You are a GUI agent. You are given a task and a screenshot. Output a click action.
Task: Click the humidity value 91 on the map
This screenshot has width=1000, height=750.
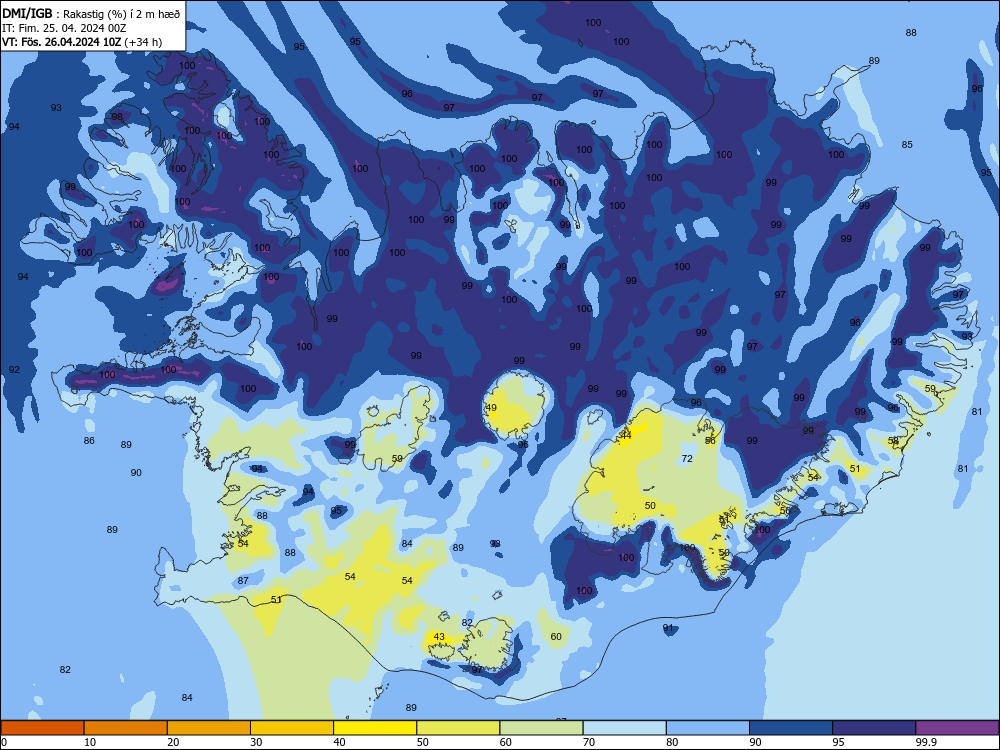coord(668,628)
